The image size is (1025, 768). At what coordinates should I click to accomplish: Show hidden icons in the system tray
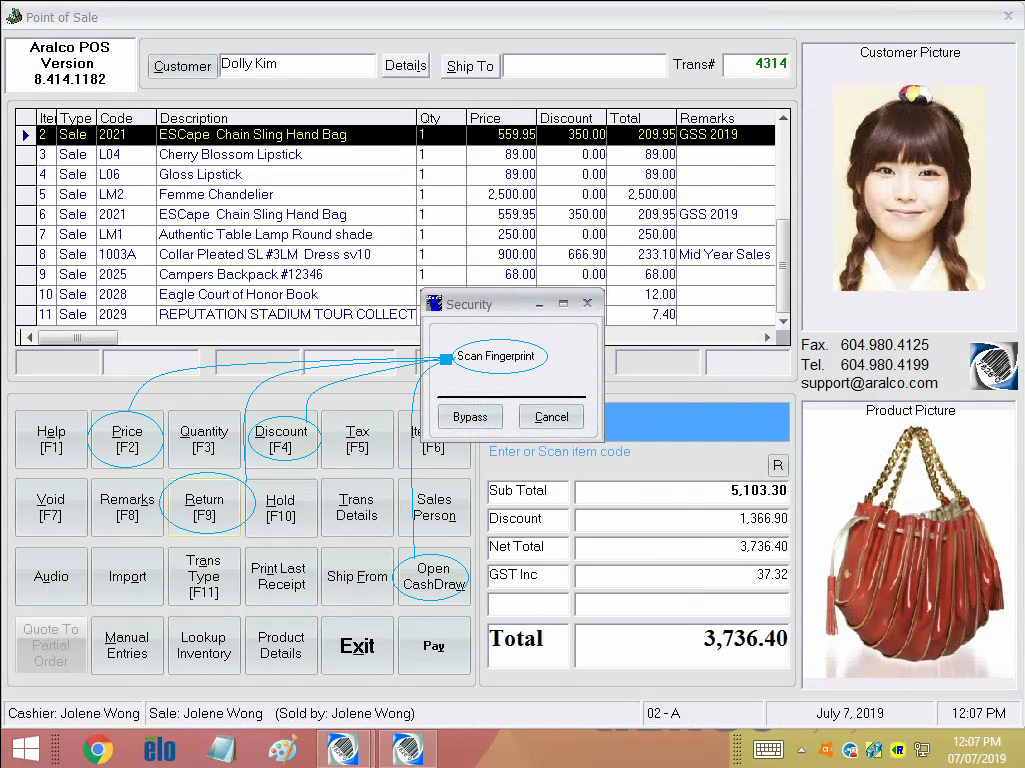[x=800, y=750]
